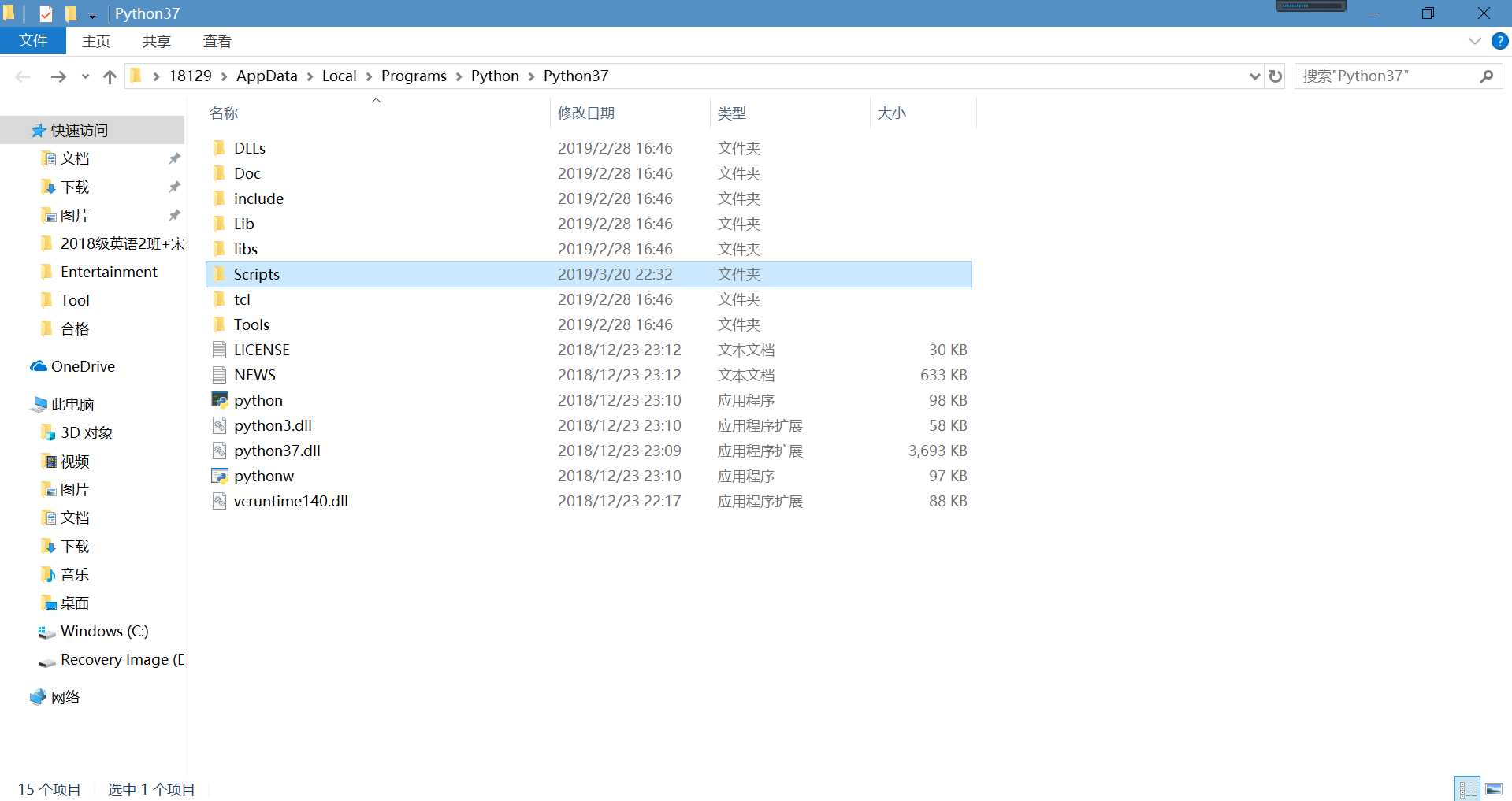Select 快速访问 in navigation pane
Viewport: 1512px width, 801px height.
92,130
